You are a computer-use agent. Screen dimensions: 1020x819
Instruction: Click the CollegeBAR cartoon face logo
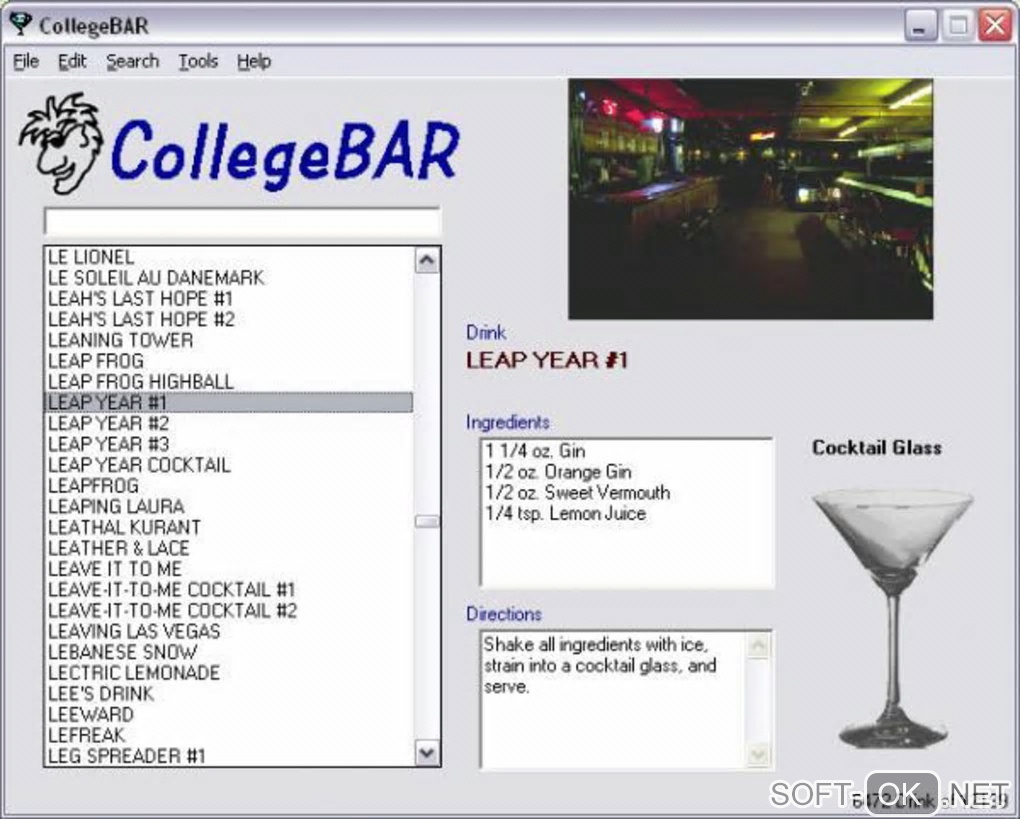61,143
